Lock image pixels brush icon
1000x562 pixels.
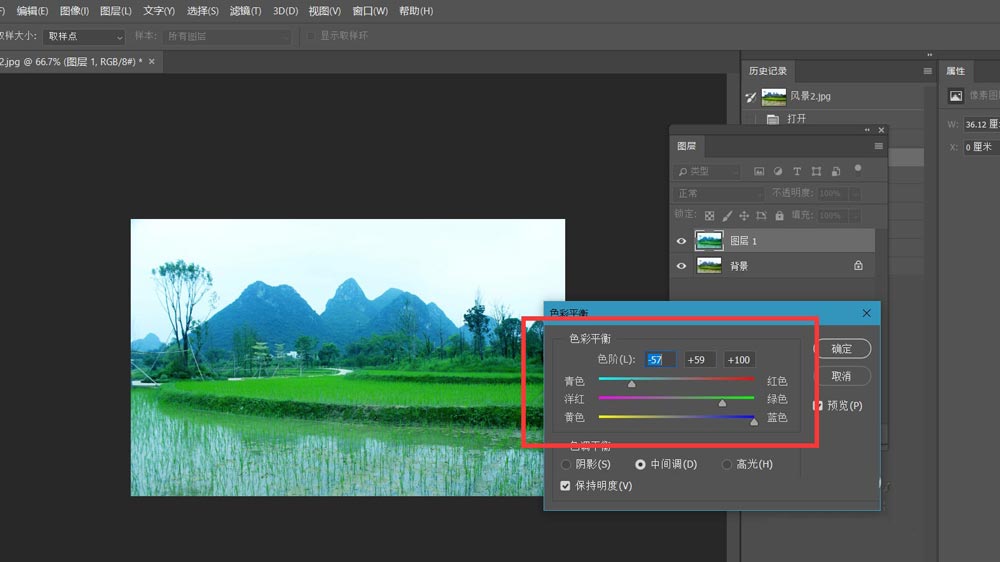[727, 216]
